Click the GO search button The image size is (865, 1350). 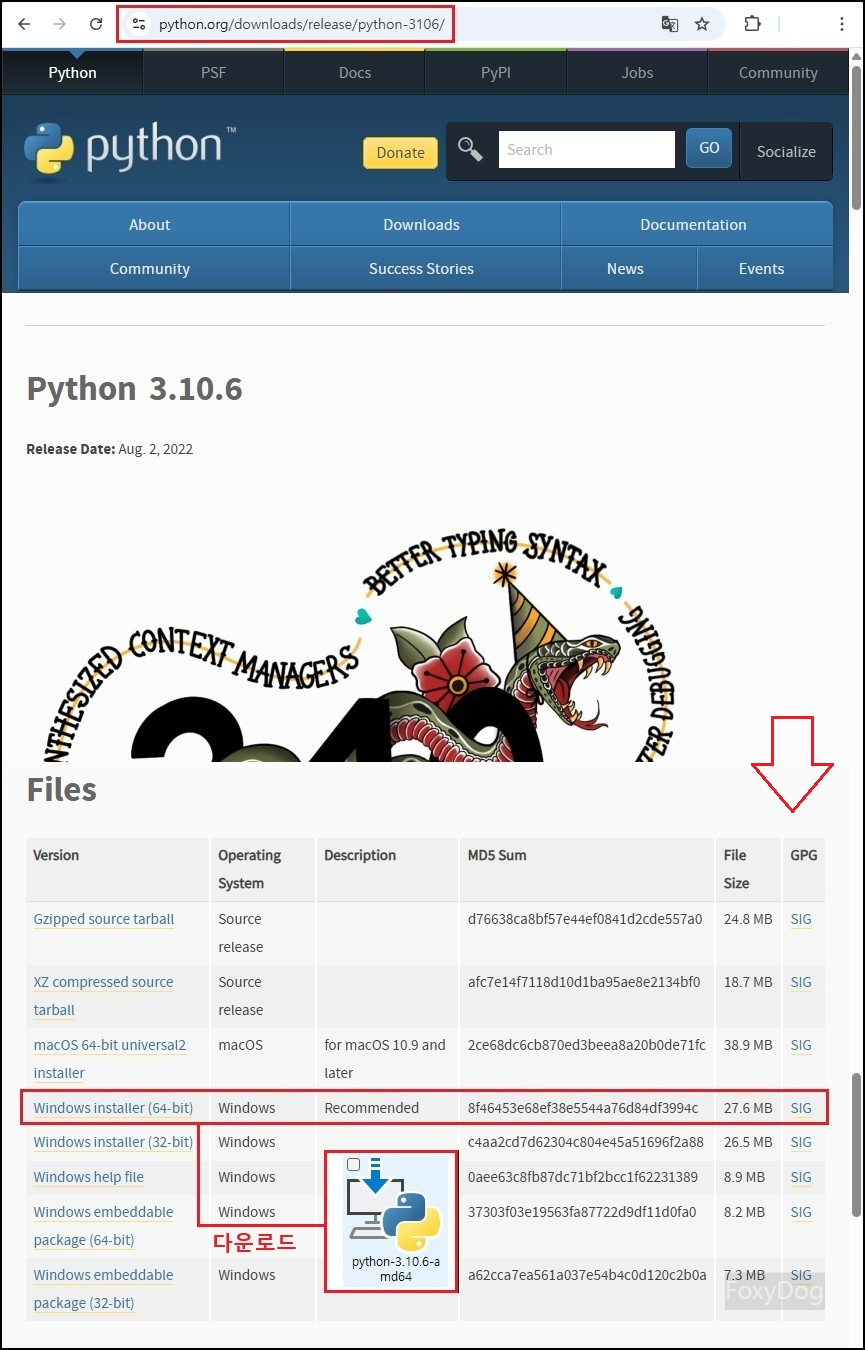709,148
